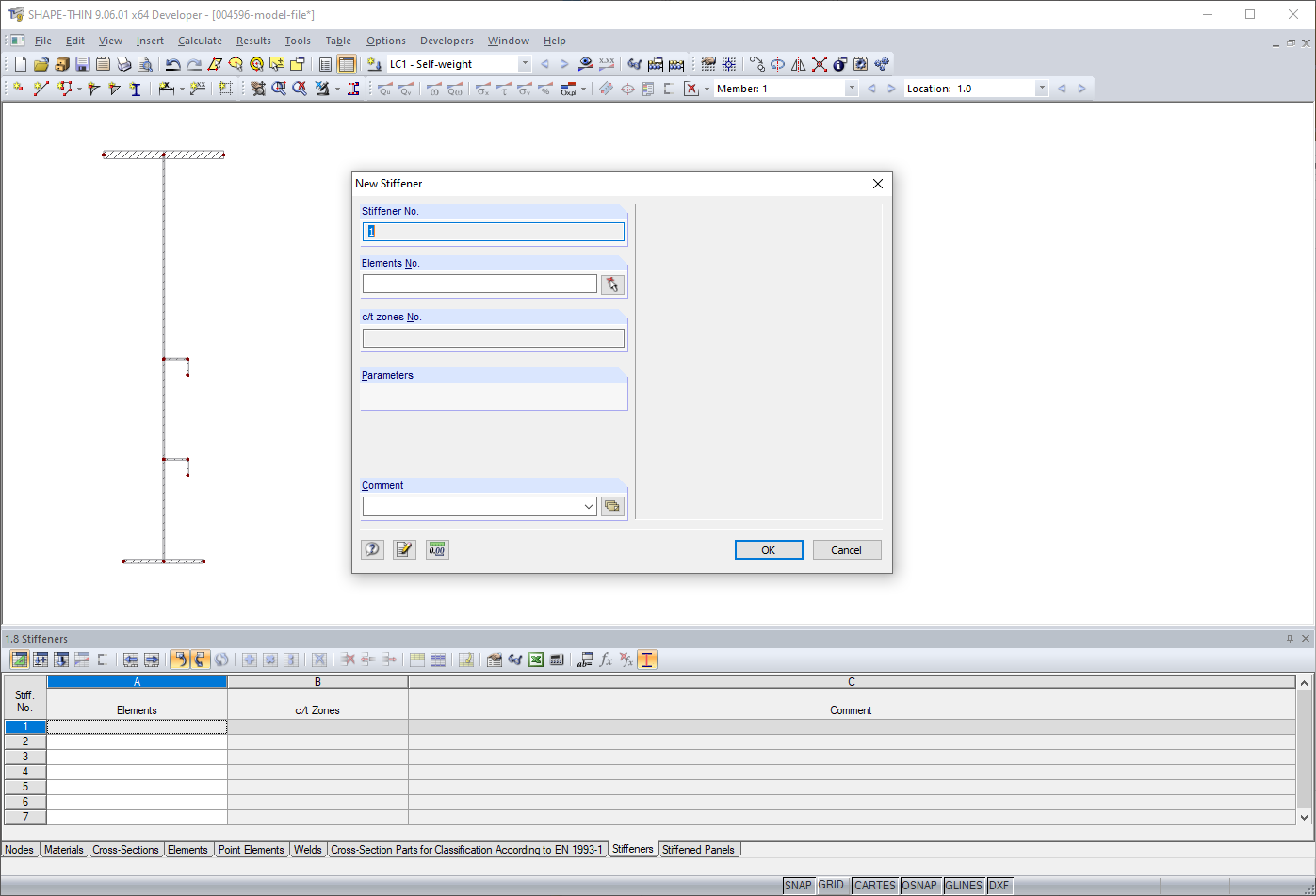This screenshot has height=896, width=1316.
Task: Toggle GRID mode in the status bar
Action: coord(831,885)
